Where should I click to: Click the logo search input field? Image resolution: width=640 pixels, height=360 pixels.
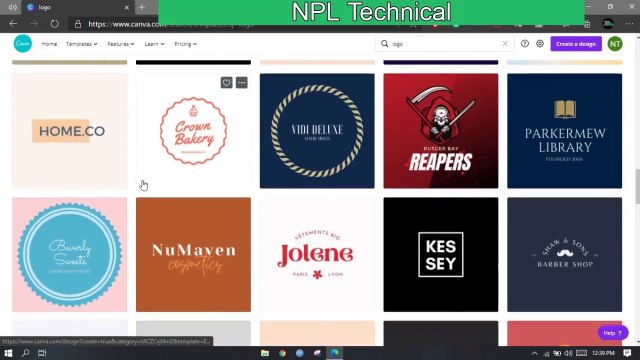click(x=444, y=44)
